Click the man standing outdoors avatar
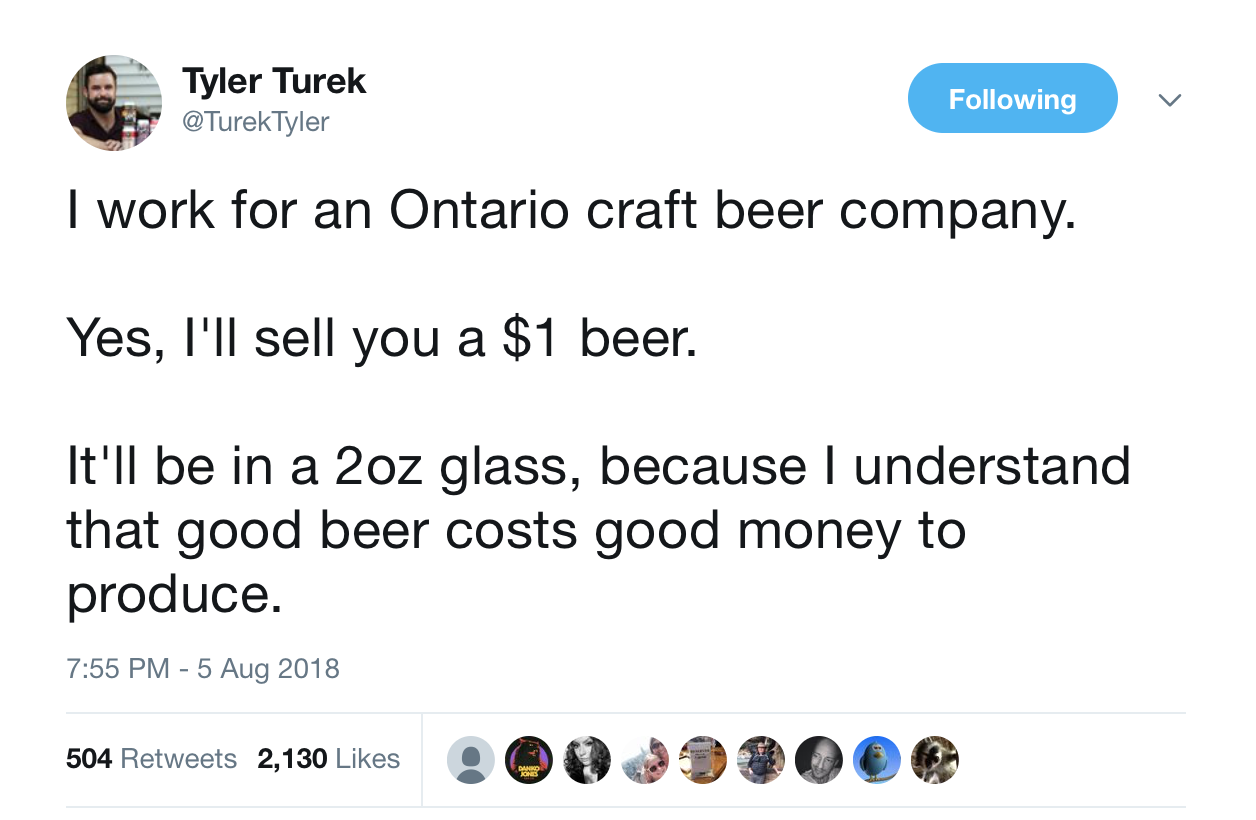Image resolution: width=1256 pixels, height=820 pixels. click(760, 760)
